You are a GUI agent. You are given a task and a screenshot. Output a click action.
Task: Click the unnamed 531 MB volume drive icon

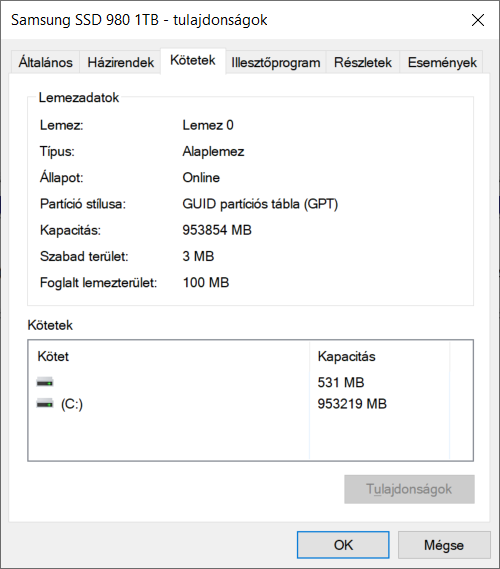pos(45,382)
